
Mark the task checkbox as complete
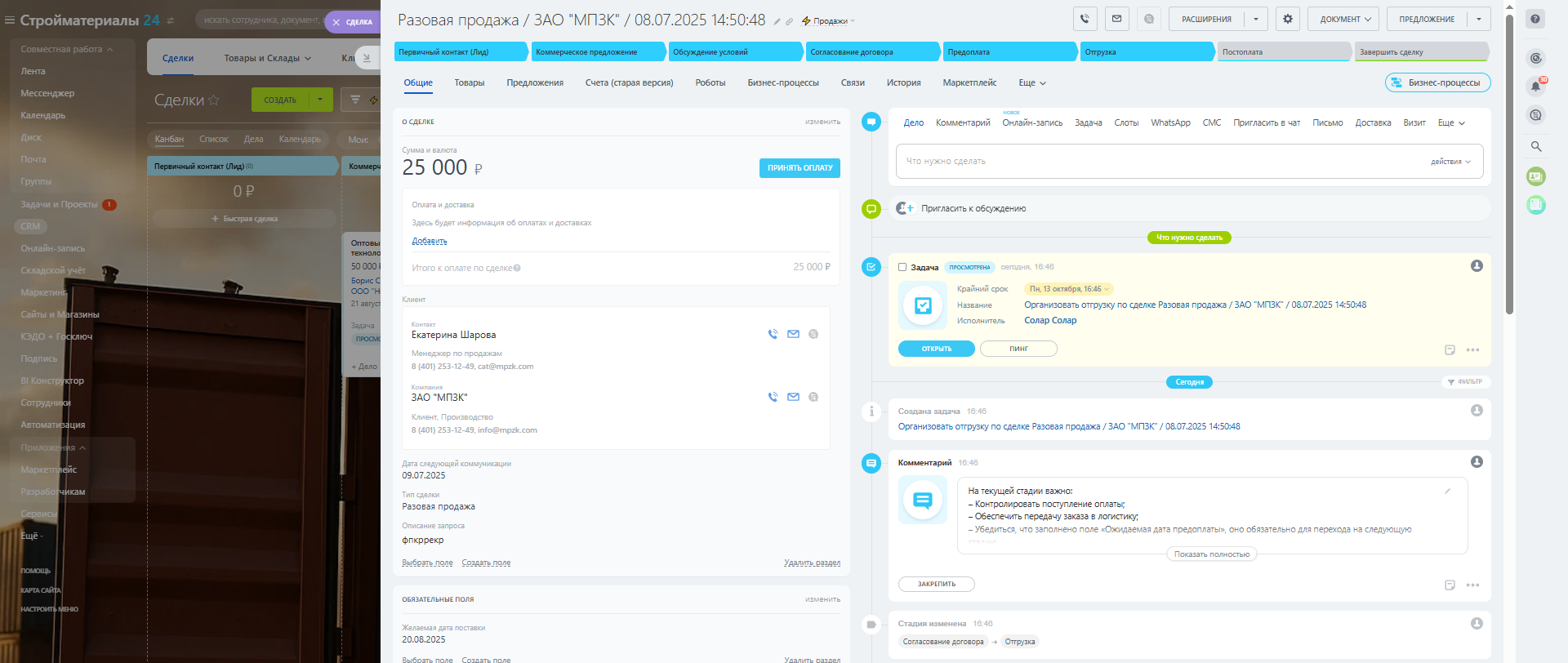click(x=902, y=267)
